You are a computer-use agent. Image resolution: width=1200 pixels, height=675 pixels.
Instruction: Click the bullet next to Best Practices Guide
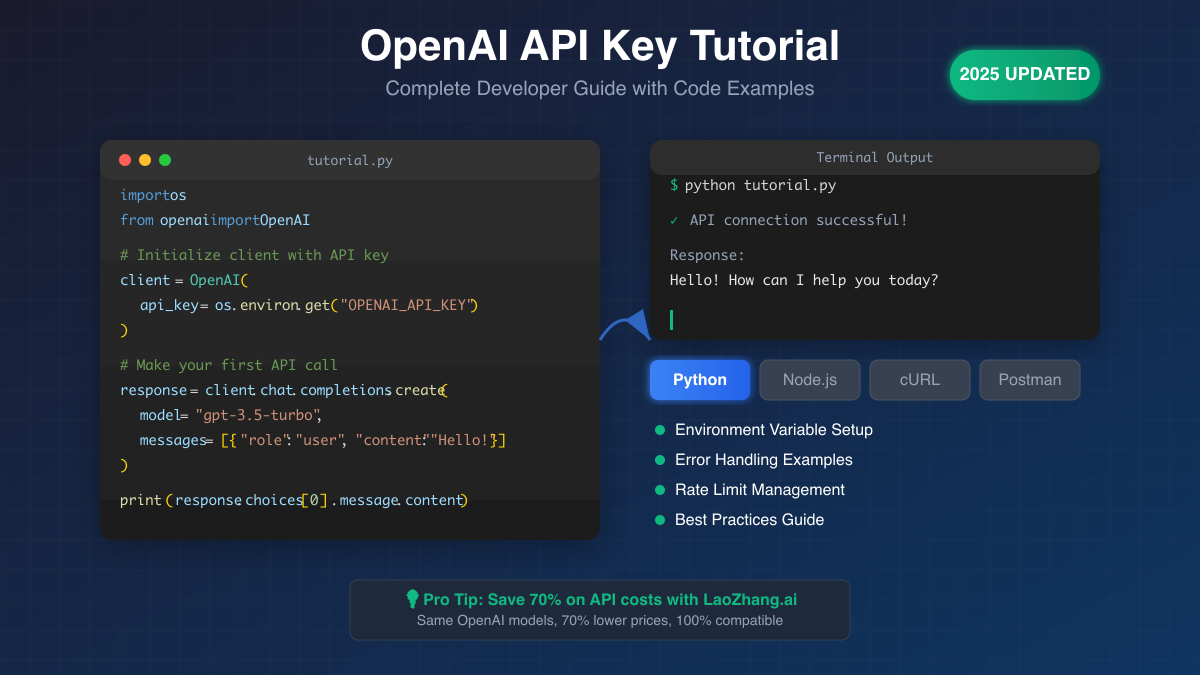click(659, 519)
